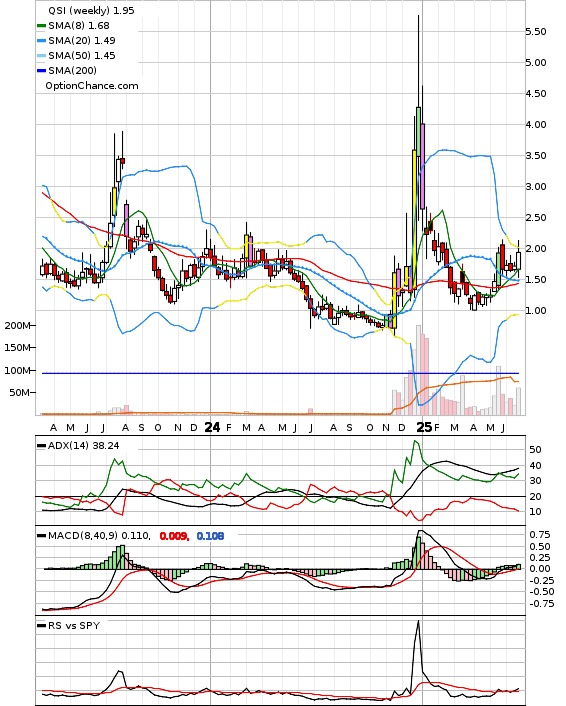Click the blue MACD value 0.108
The image size is (566, 706).
pos(210,536)
